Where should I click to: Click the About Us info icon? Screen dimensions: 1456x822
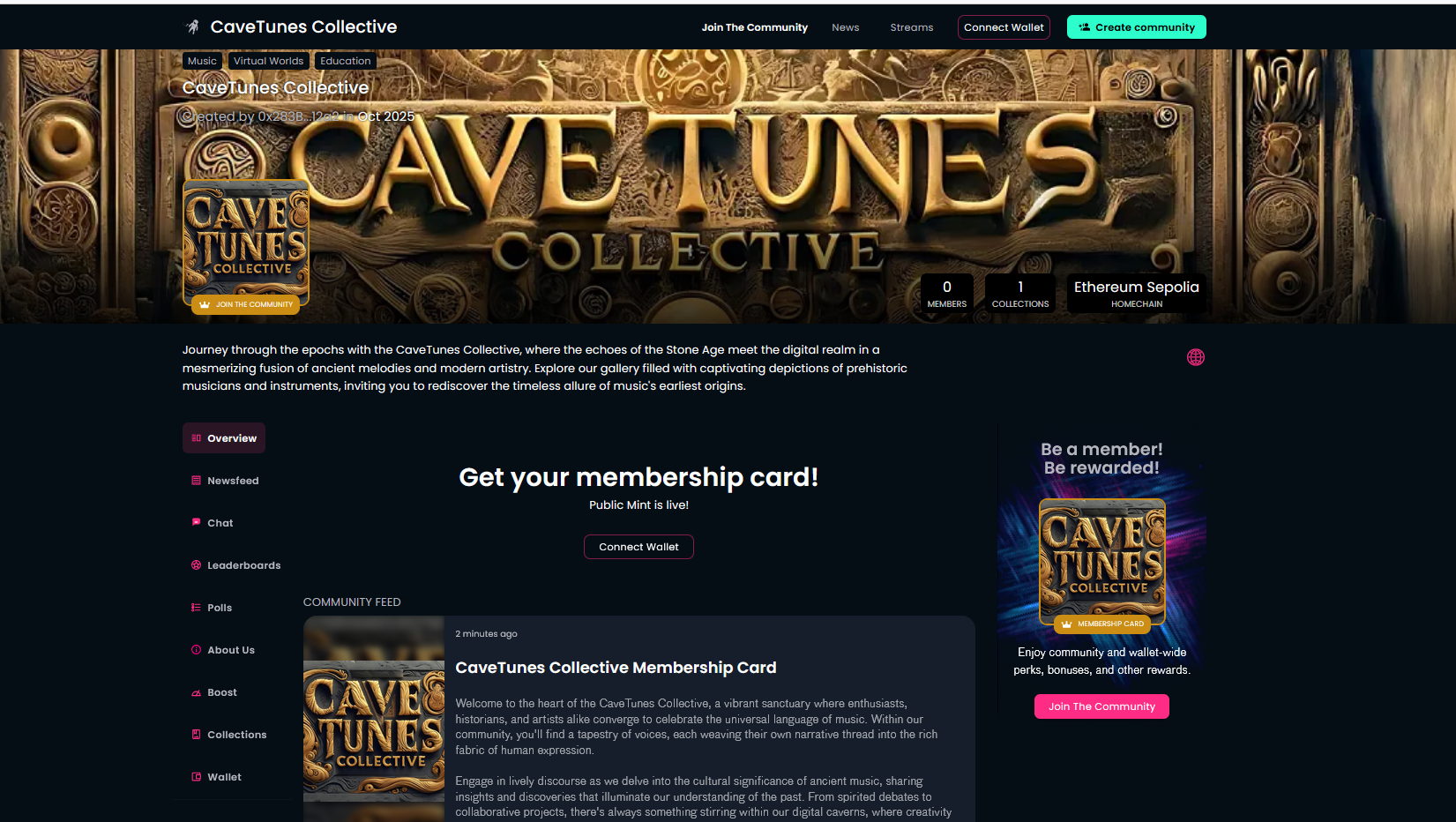point(196,650)
